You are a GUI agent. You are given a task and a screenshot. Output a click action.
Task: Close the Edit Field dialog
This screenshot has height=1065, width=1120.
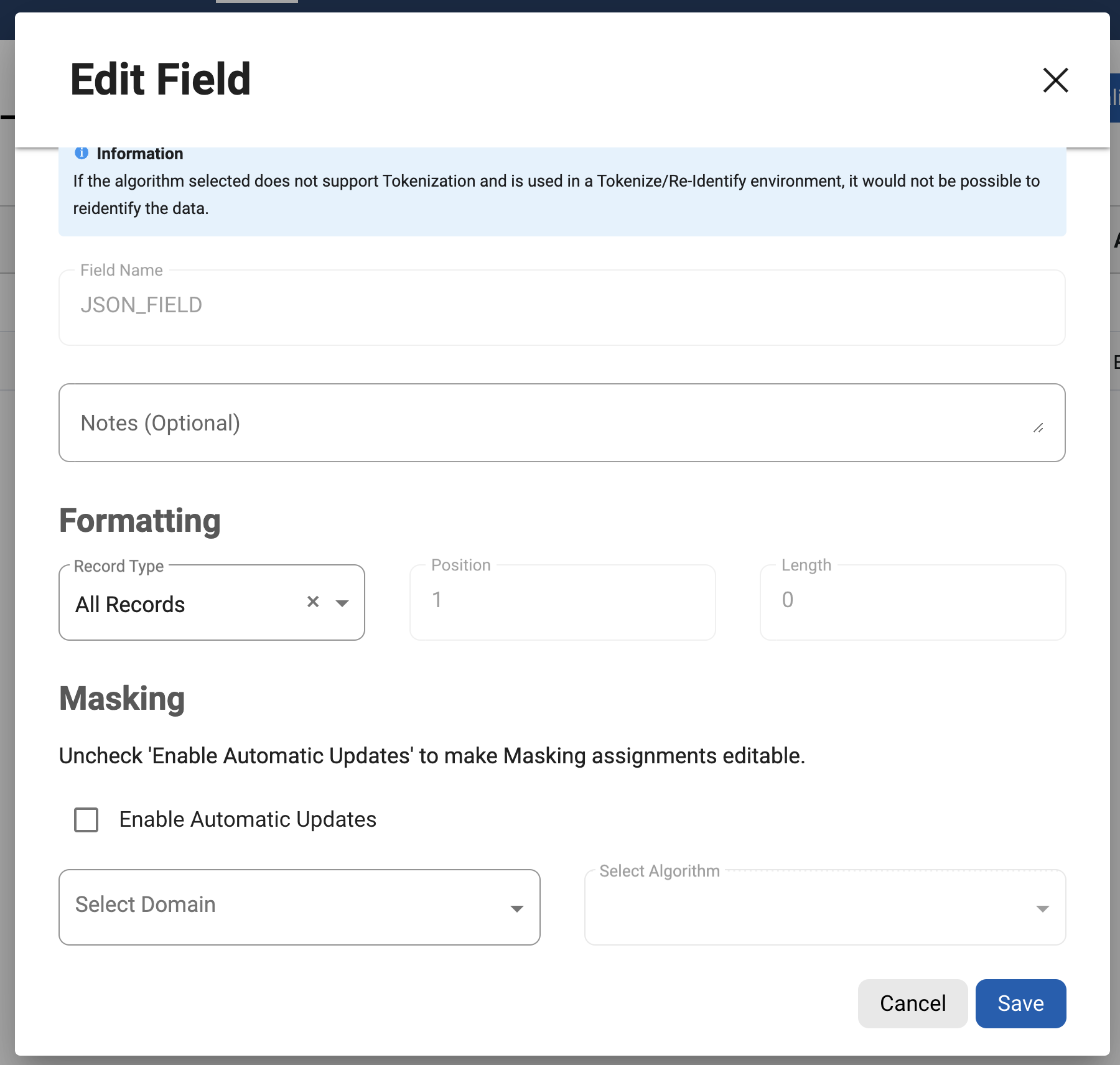(1055, 80)
